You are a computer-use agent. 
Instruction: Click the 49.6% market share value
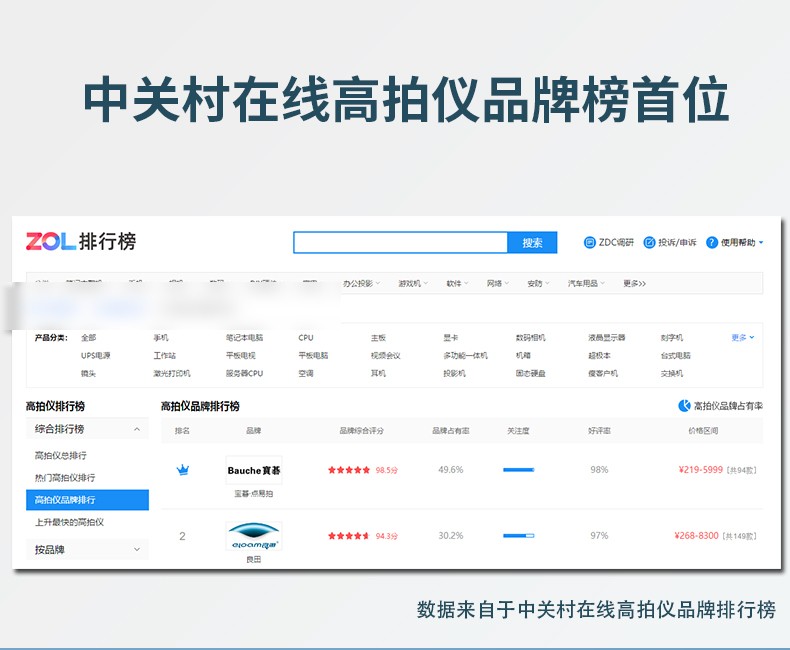coord(450,470)
